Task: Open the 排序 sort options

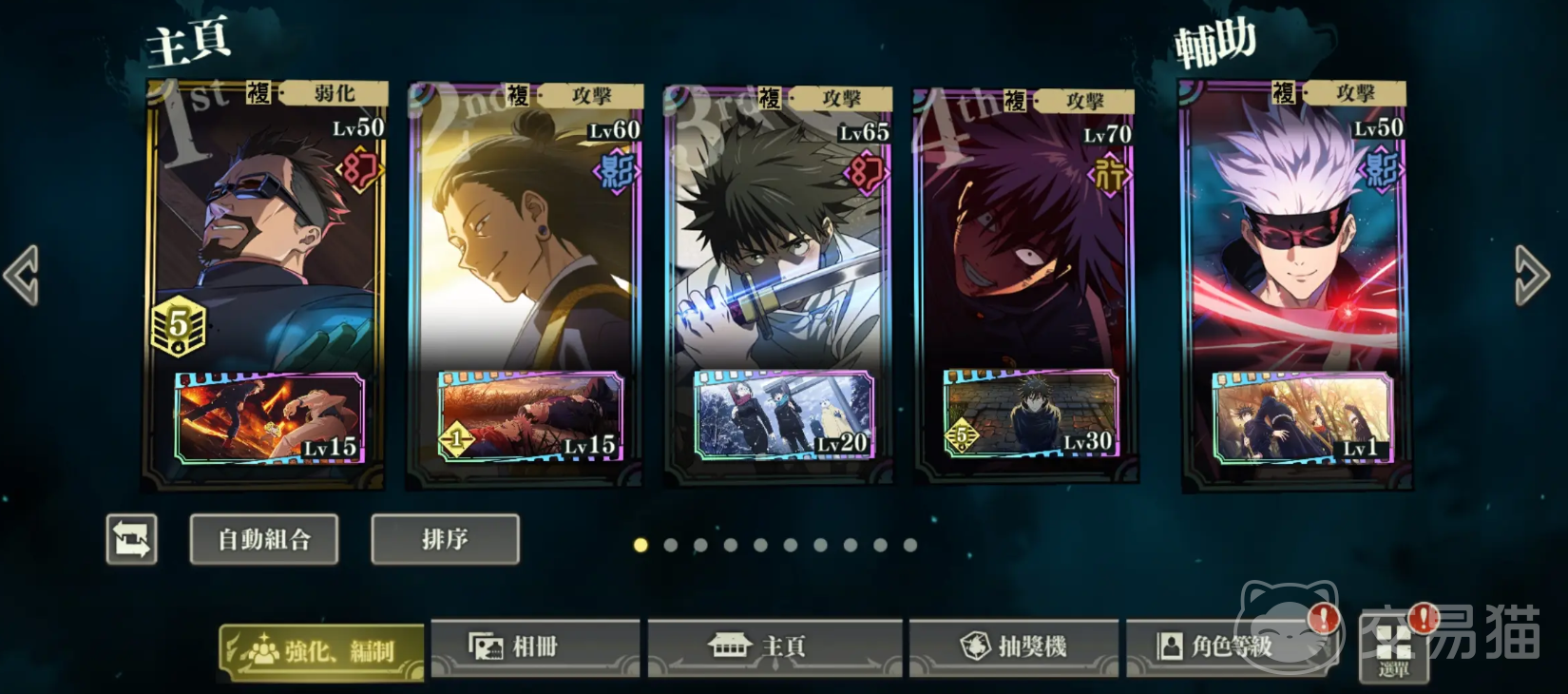Action: click(445, 539)
